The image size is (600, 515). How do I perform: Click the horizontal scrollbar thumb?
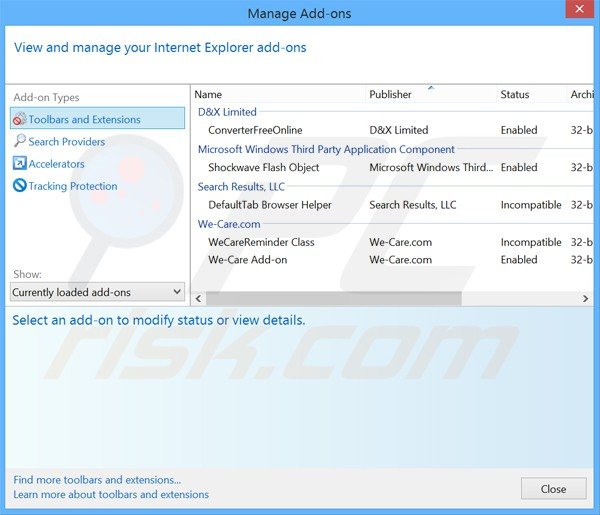pos(334,298)
